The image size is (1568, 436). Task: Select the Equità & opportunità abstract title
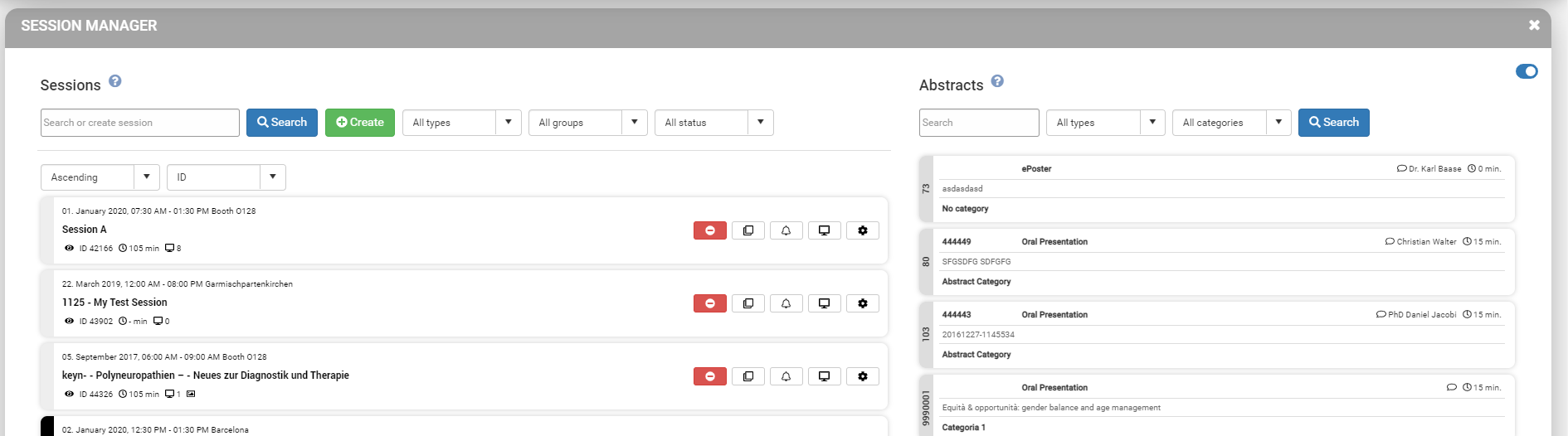click(1051, 408)
